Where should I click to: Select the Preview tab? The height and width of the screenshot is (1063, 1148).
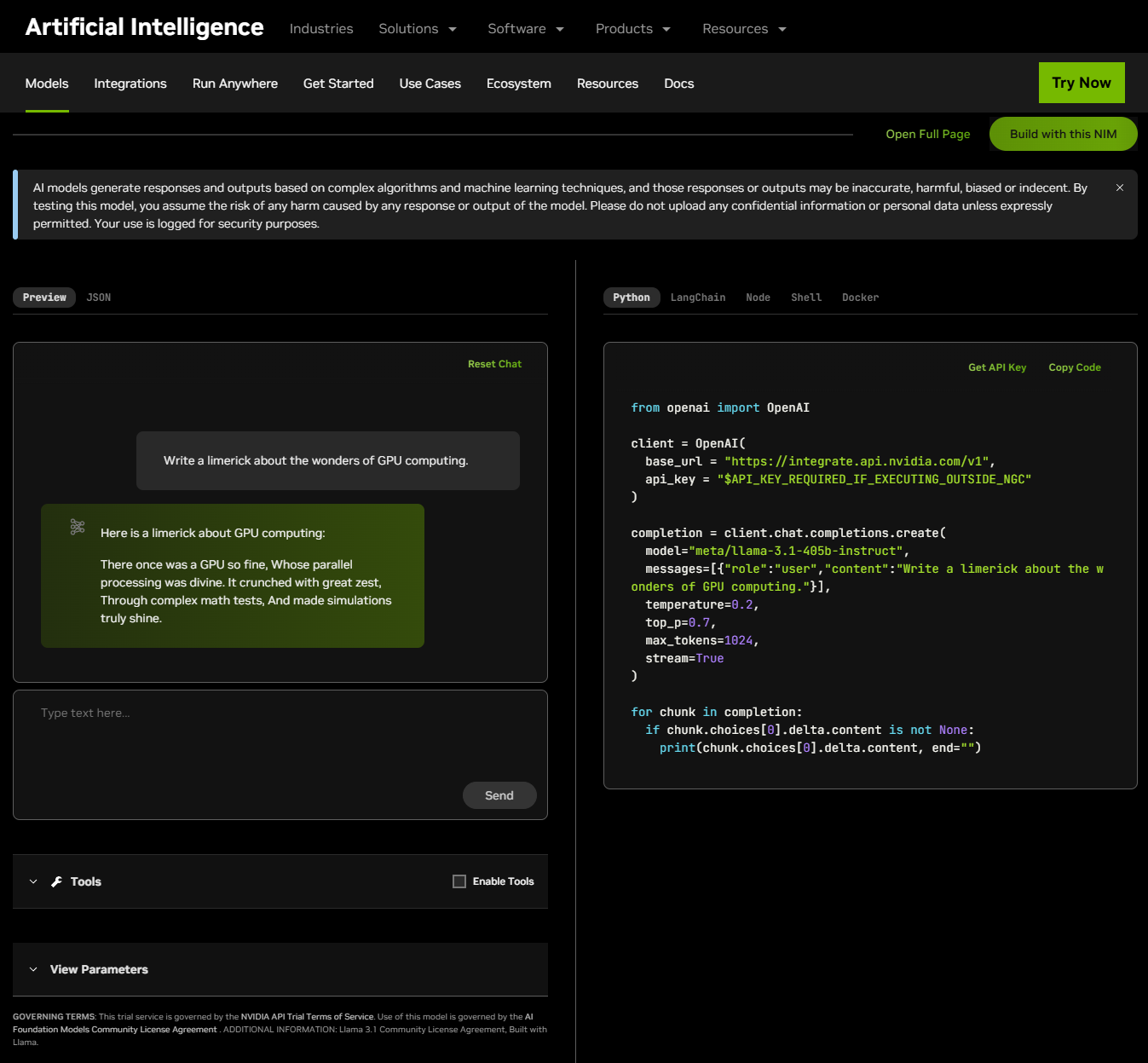[43, 297]
